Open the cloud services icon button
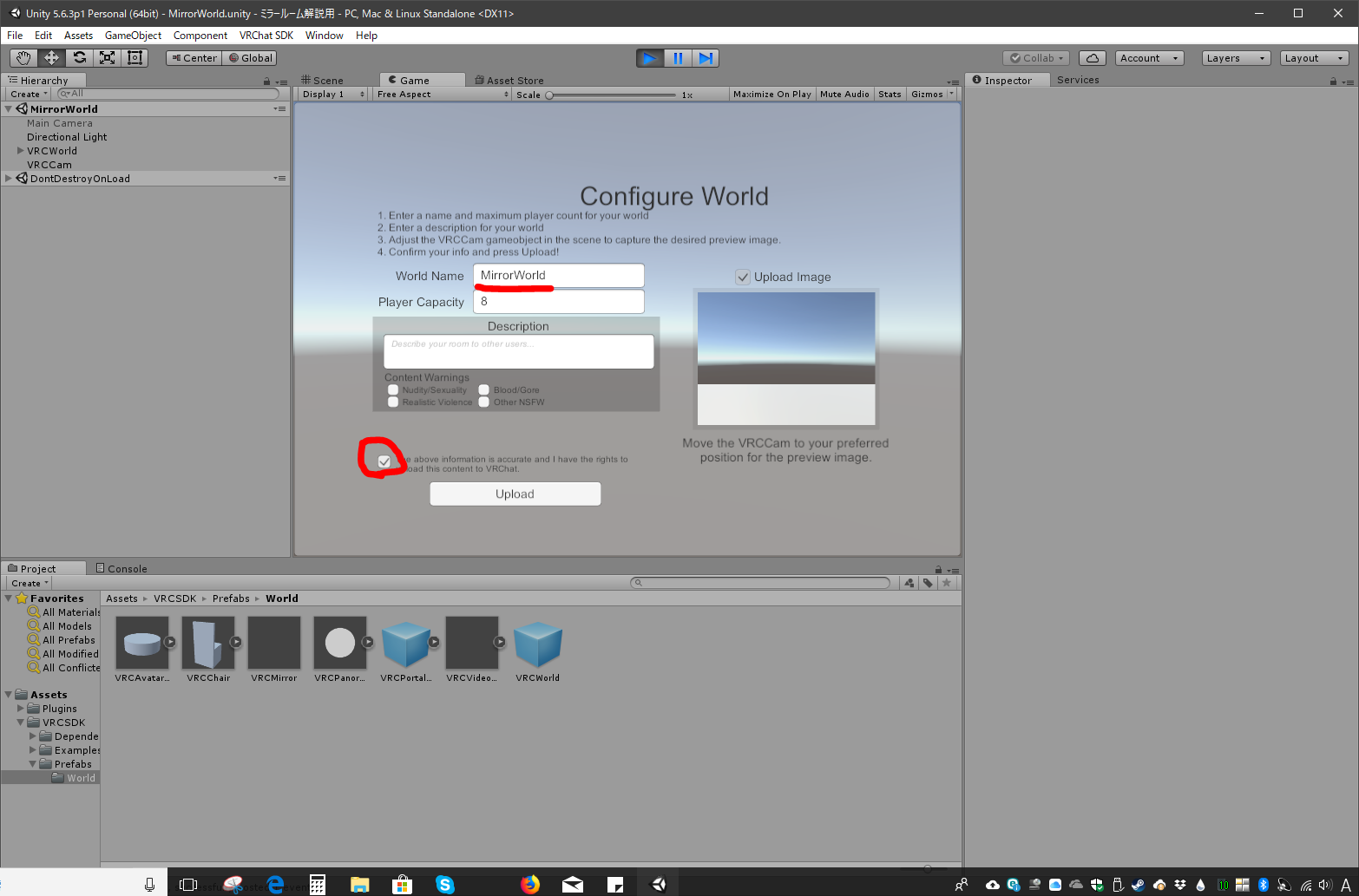The width and height of the screenshot is (1359, 896). point(1093,58)
